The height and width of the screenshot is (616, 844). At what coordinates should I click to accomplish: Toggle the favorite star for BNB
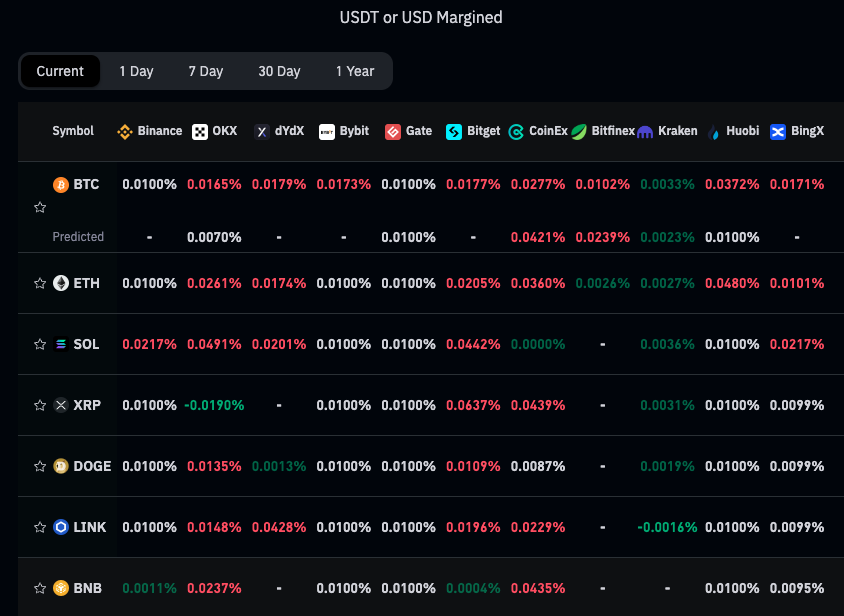[40, 588]
